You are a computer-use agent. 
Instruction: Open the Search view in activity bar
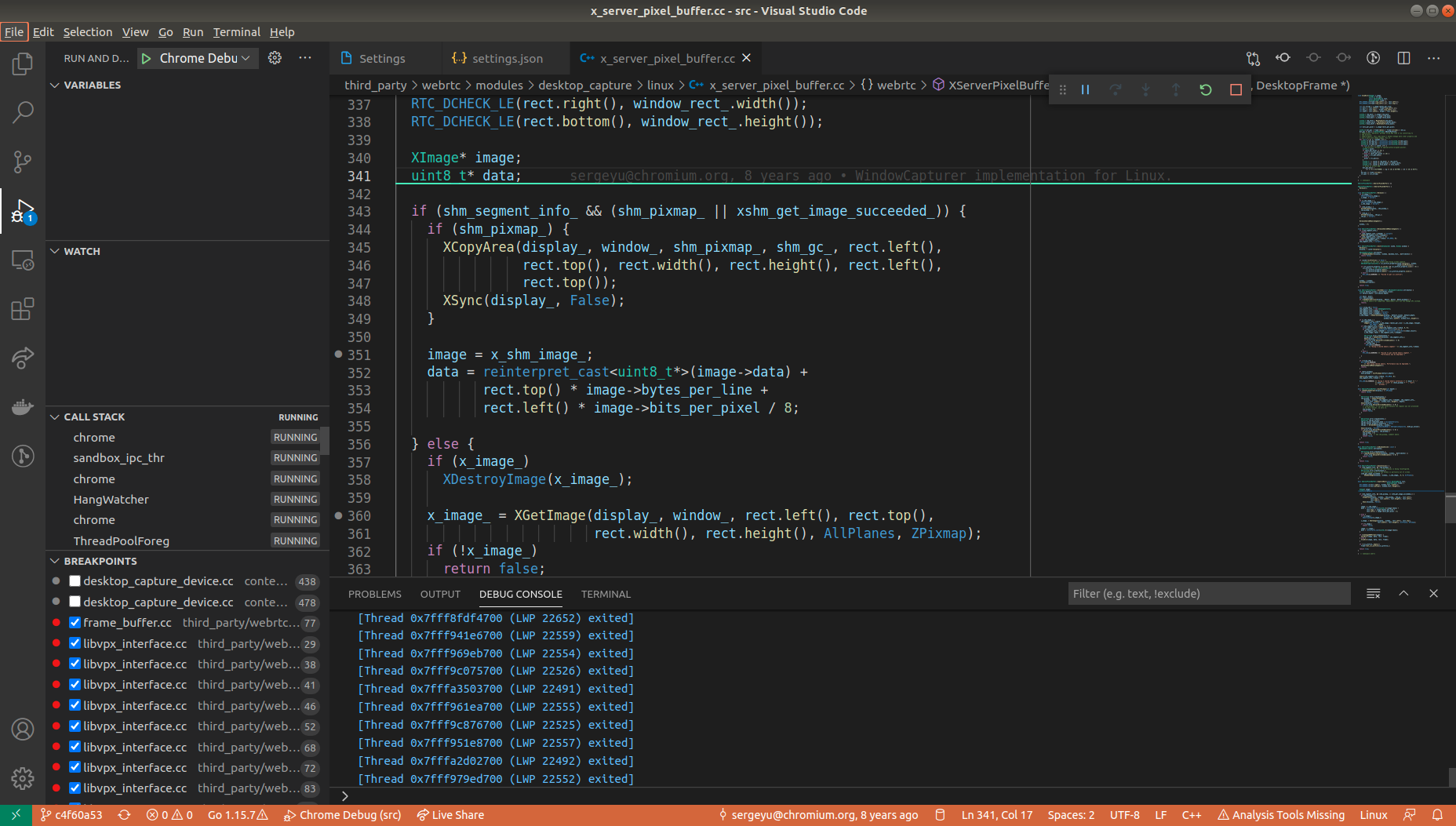pos(23,113)
